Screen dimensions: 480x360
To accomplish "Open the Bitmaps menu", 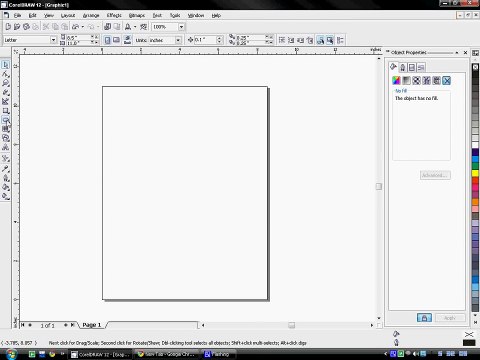I will point(137,15).
